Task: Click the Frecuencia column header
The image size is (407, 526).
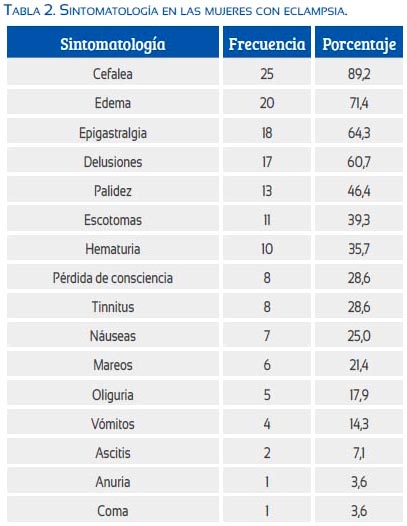Action: [x=267, y=44]
